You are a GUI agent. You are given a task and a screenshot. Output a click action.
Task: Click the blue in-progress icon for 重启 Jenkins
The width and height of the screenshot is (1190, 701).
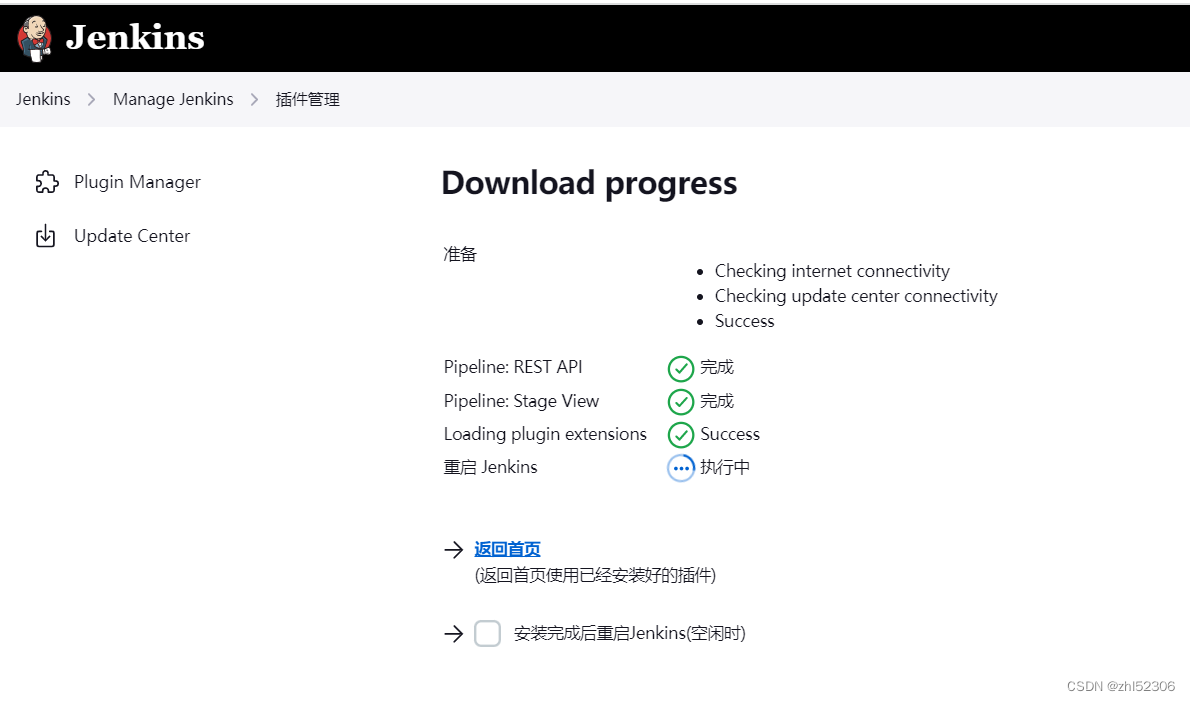681,468
